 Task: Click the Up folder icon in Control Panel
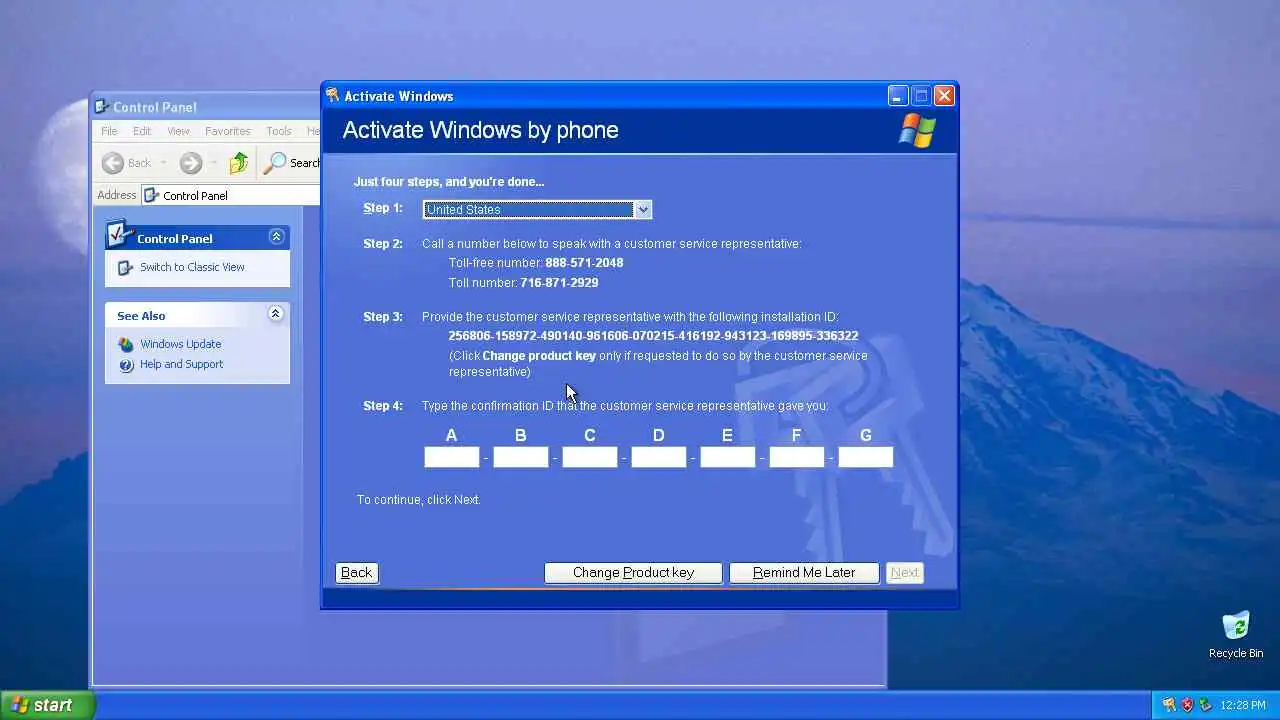coord(238,163)
